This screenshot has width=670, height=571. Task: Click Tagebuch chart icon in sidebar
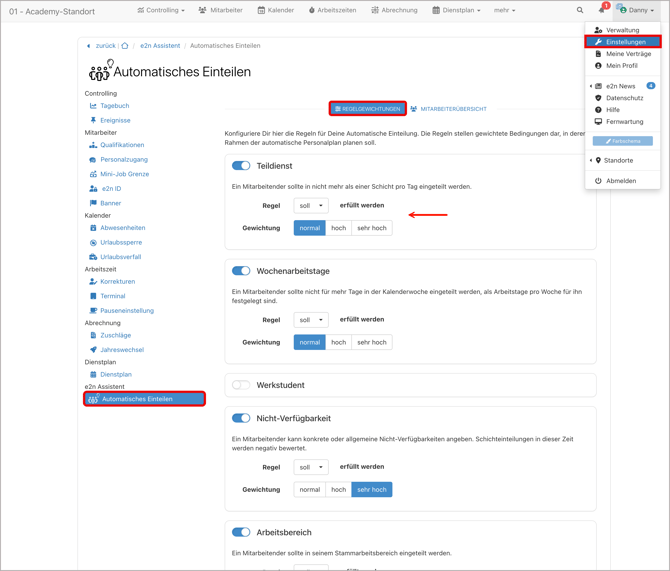click(93, 106)
